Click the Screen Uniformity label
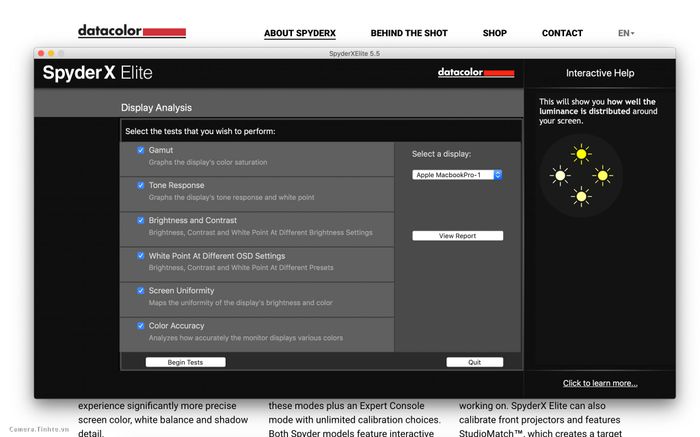 point(181,291)
